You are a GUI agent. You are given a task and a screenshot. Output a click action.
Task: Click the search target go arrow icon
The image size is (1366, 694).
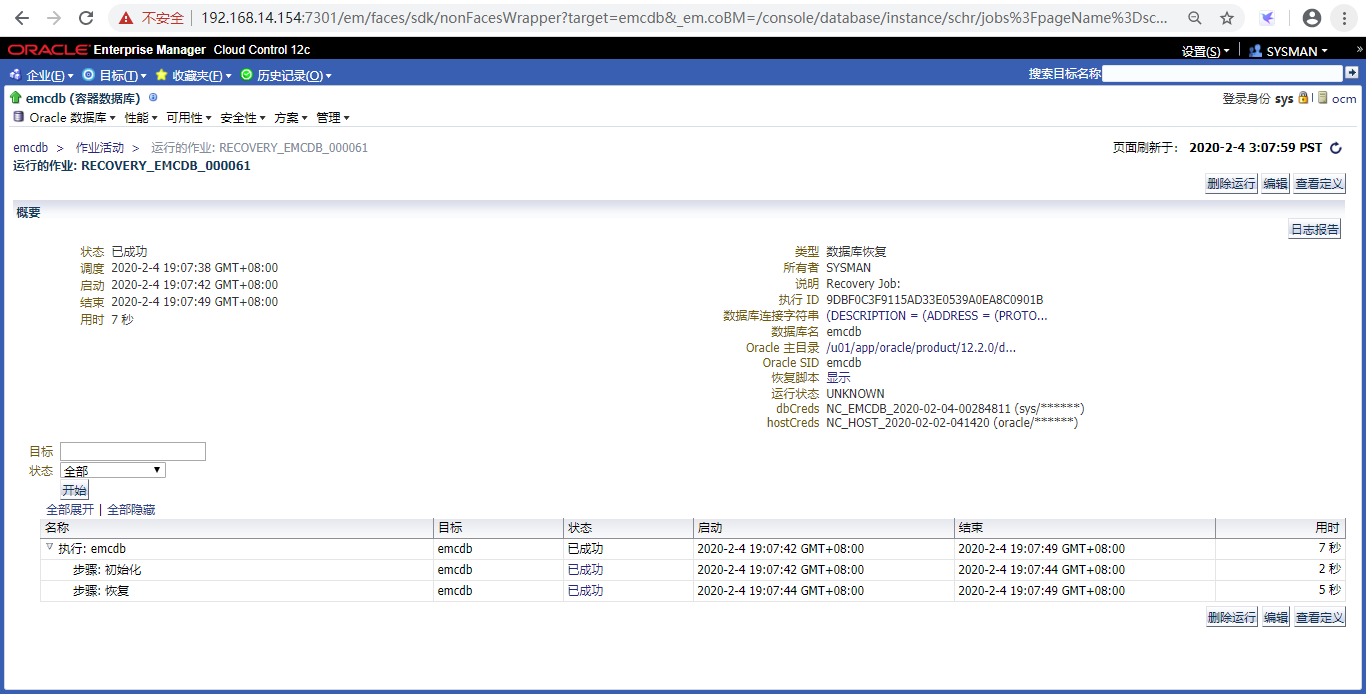1352,73
